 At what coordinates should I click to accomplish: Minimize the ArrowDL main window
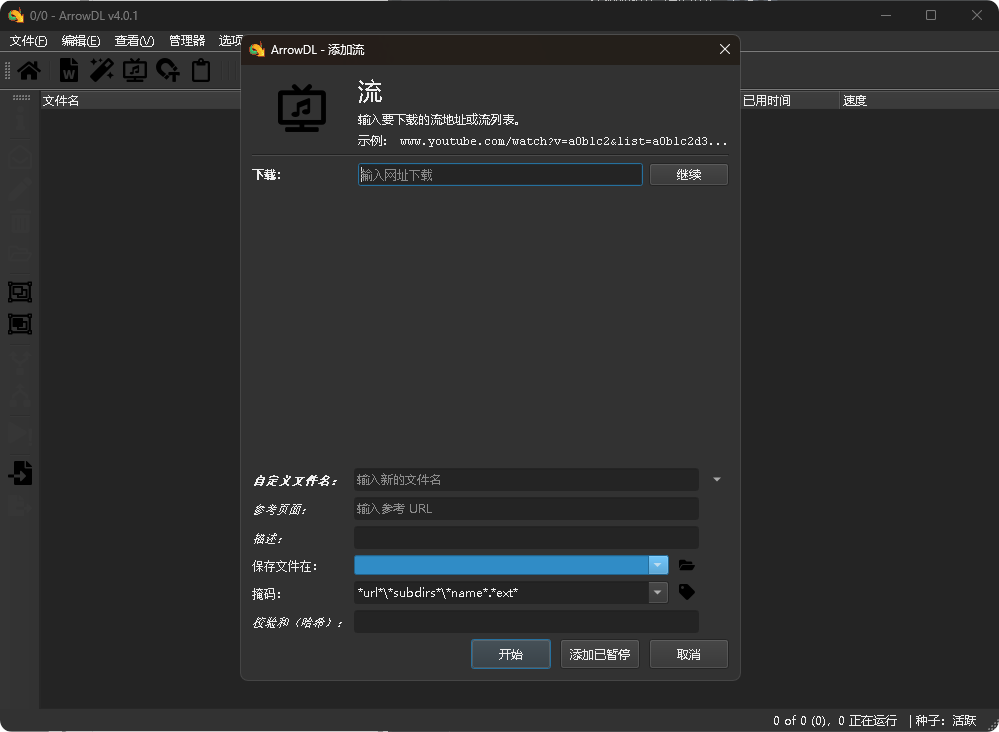(886, 15)
